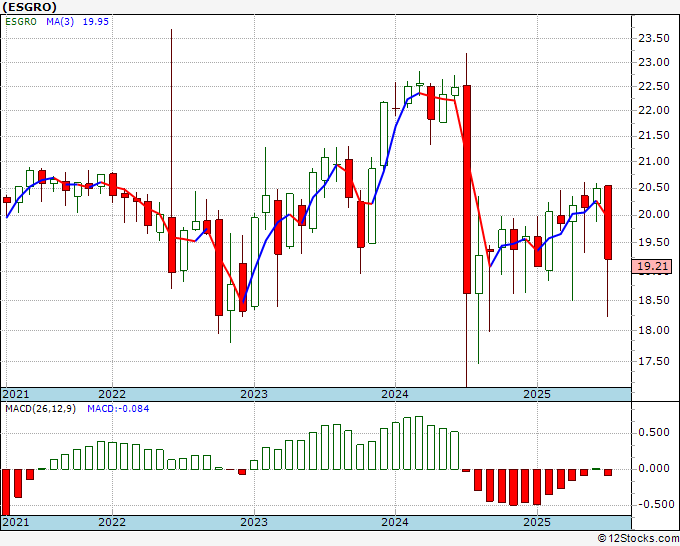This screenshot has width=680, height=546.
Task: Click the 22.00 price axis label
Action: pyautogui.click(x=654, y=110)
